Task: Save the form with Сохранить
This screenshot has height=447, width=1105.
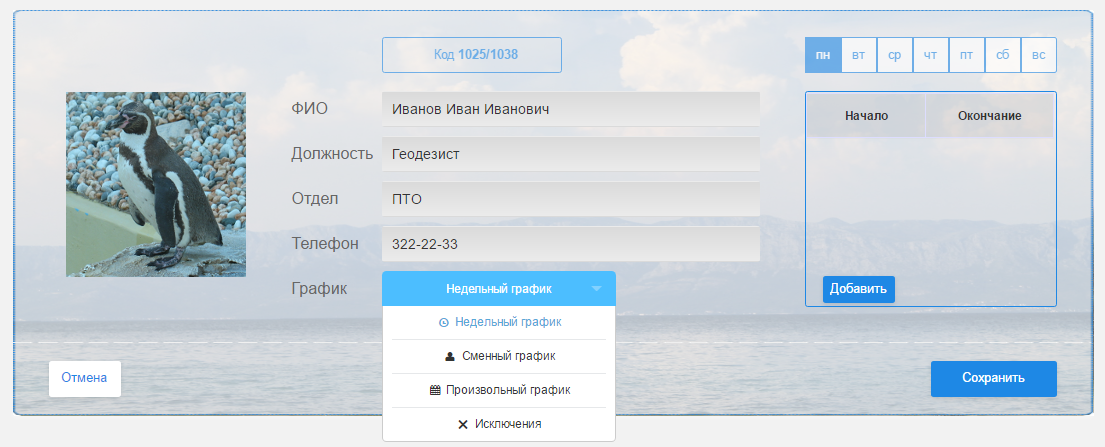Action: point(994,379)
